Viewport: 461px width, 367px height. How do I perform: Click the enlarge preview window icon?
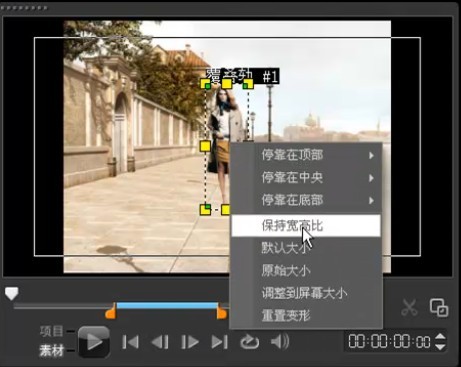click(439, 307)
